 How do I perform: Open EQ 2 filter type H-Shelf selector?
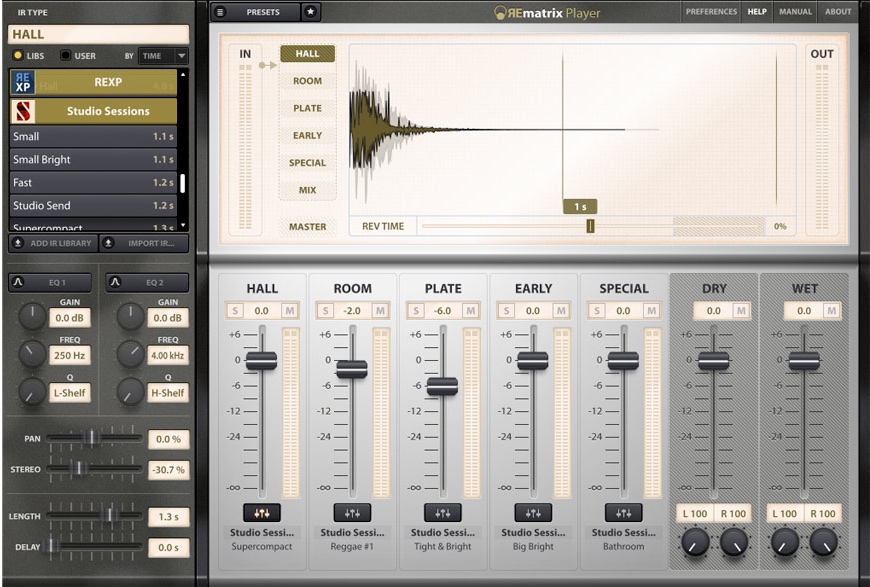click(x=168, y=393)
